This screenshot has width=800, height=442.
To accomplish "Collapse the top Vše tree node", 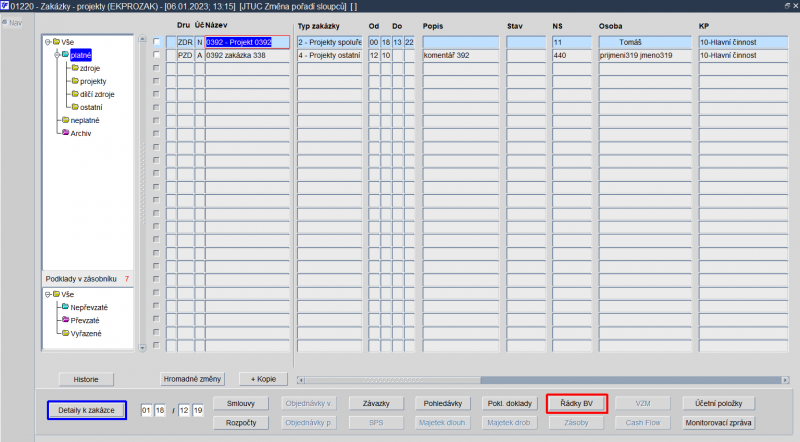I will [x=47, y=42].
